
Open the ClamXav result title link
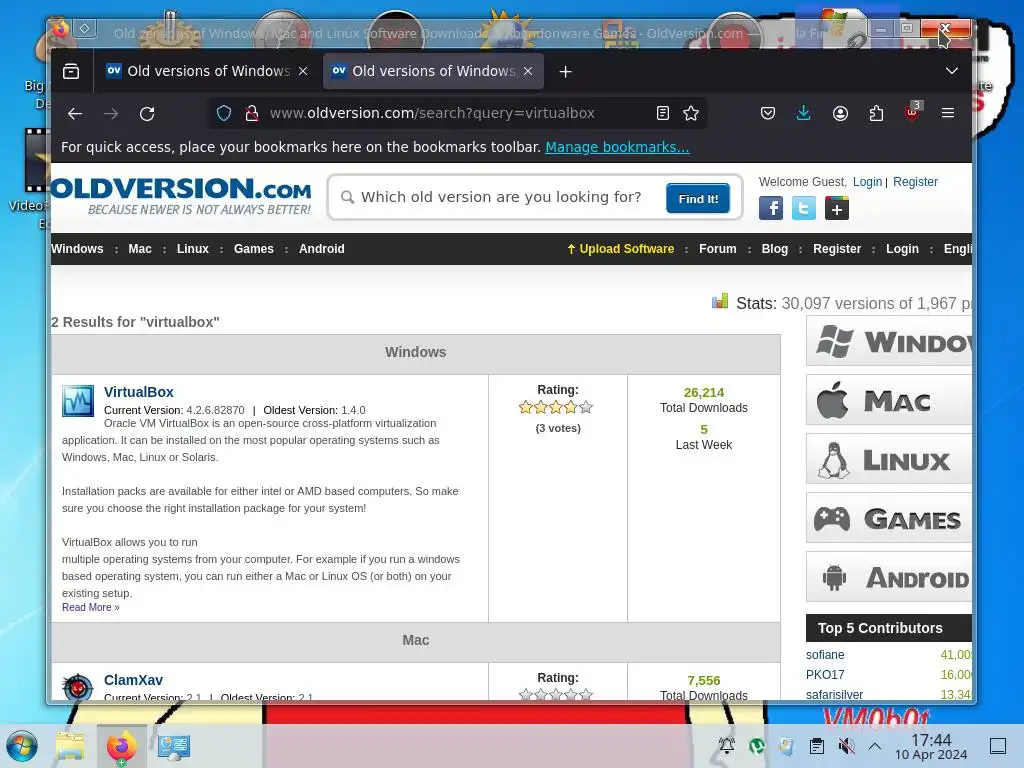133,680
